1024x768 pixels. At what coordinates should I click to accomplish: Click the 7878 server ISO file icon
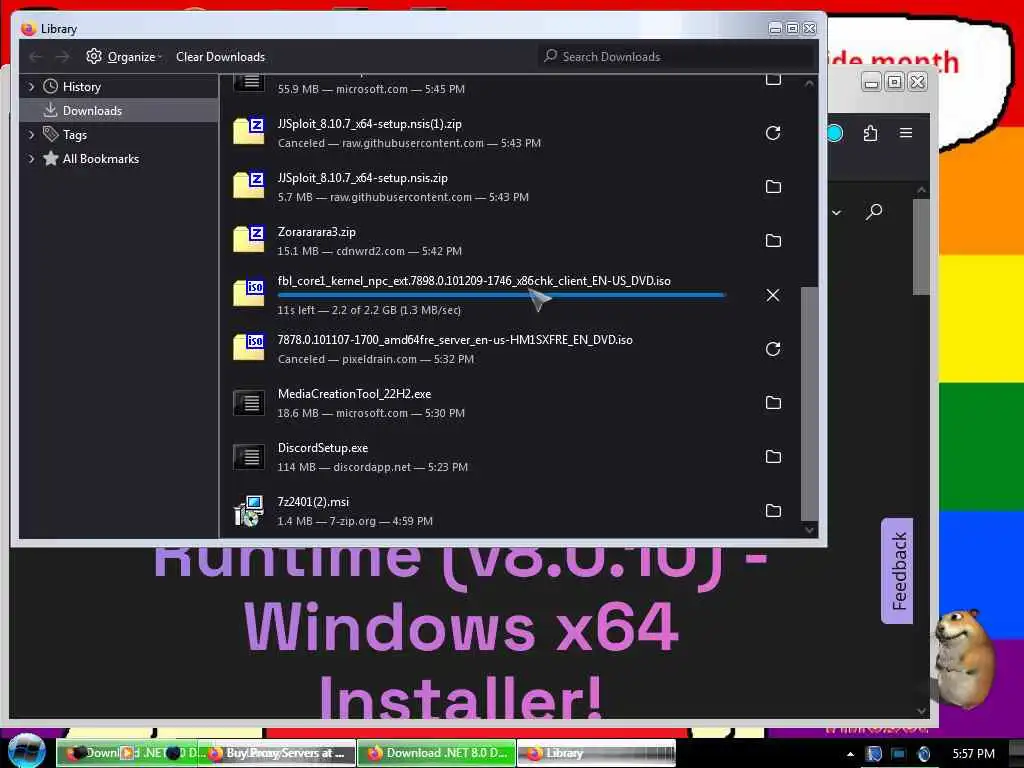click(x=249, y=347)
